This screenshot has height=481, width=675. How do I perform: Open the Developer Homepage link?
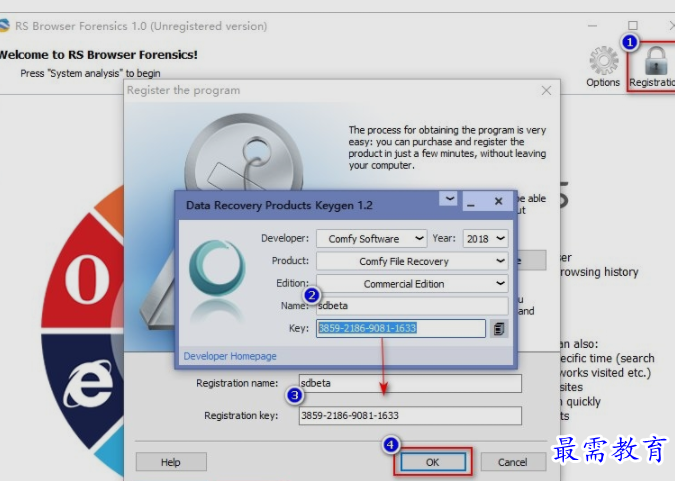230,356
